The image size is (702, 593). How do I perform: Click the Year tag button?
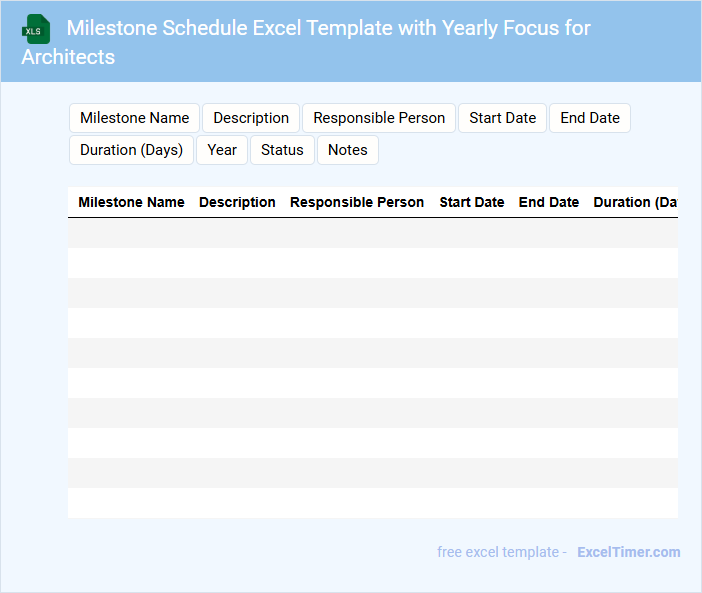(x=222, y=150)
